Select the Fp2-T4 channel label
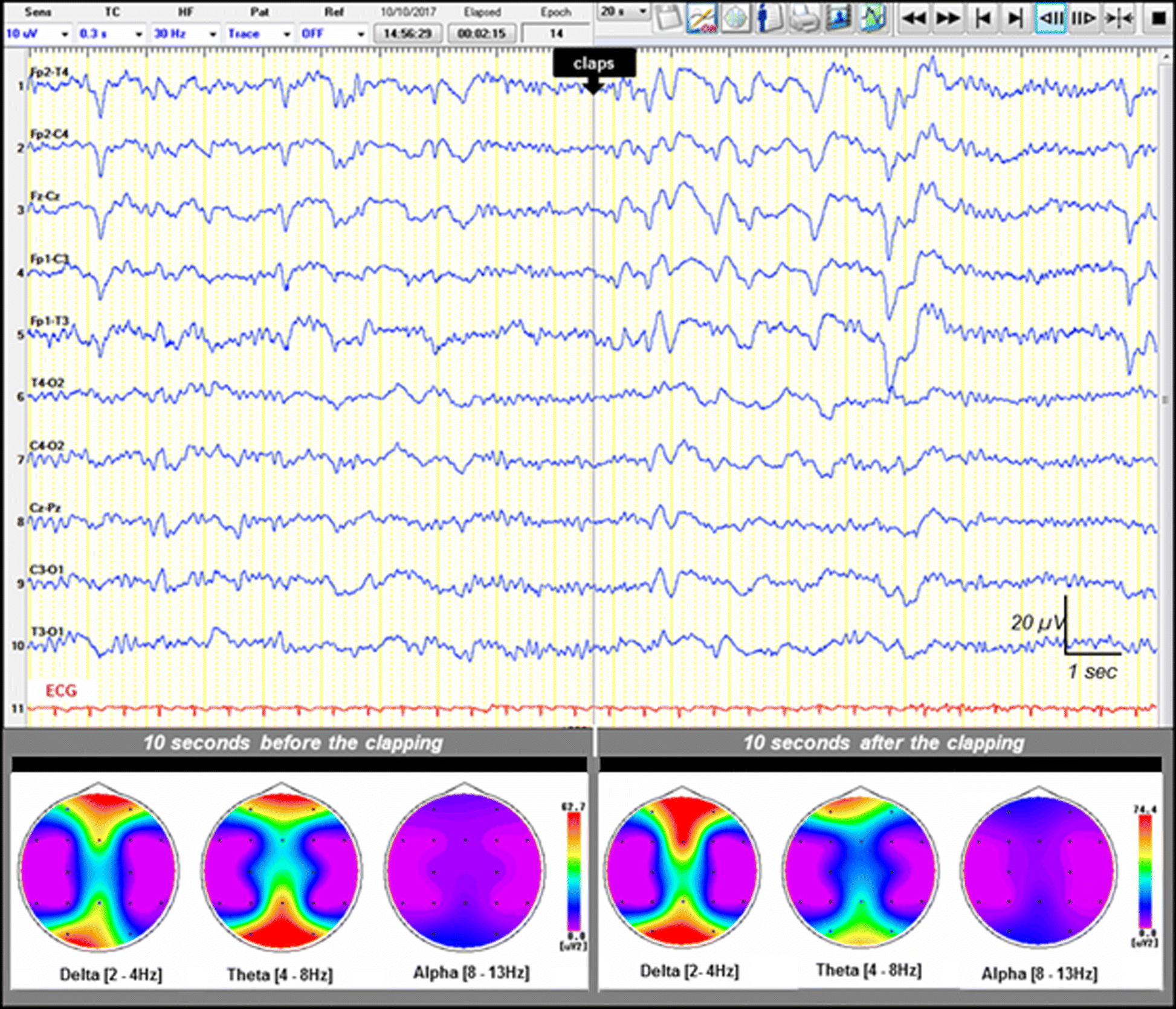The width and height of the screenshot is (1176, 1009). pyautogui.click(x=49, y=72)
